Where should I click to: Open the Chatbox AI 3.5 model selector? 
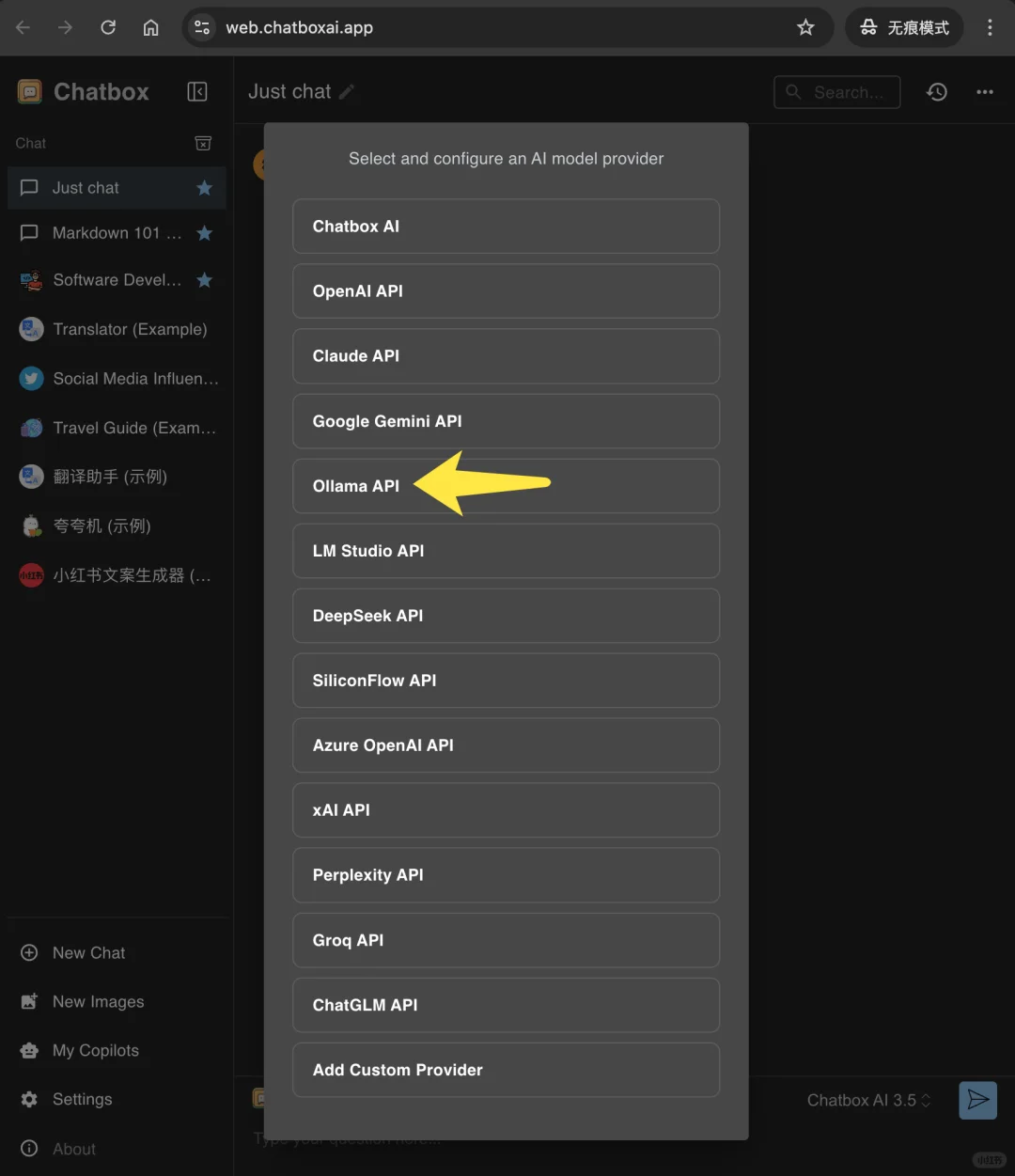click(866, 1100)
